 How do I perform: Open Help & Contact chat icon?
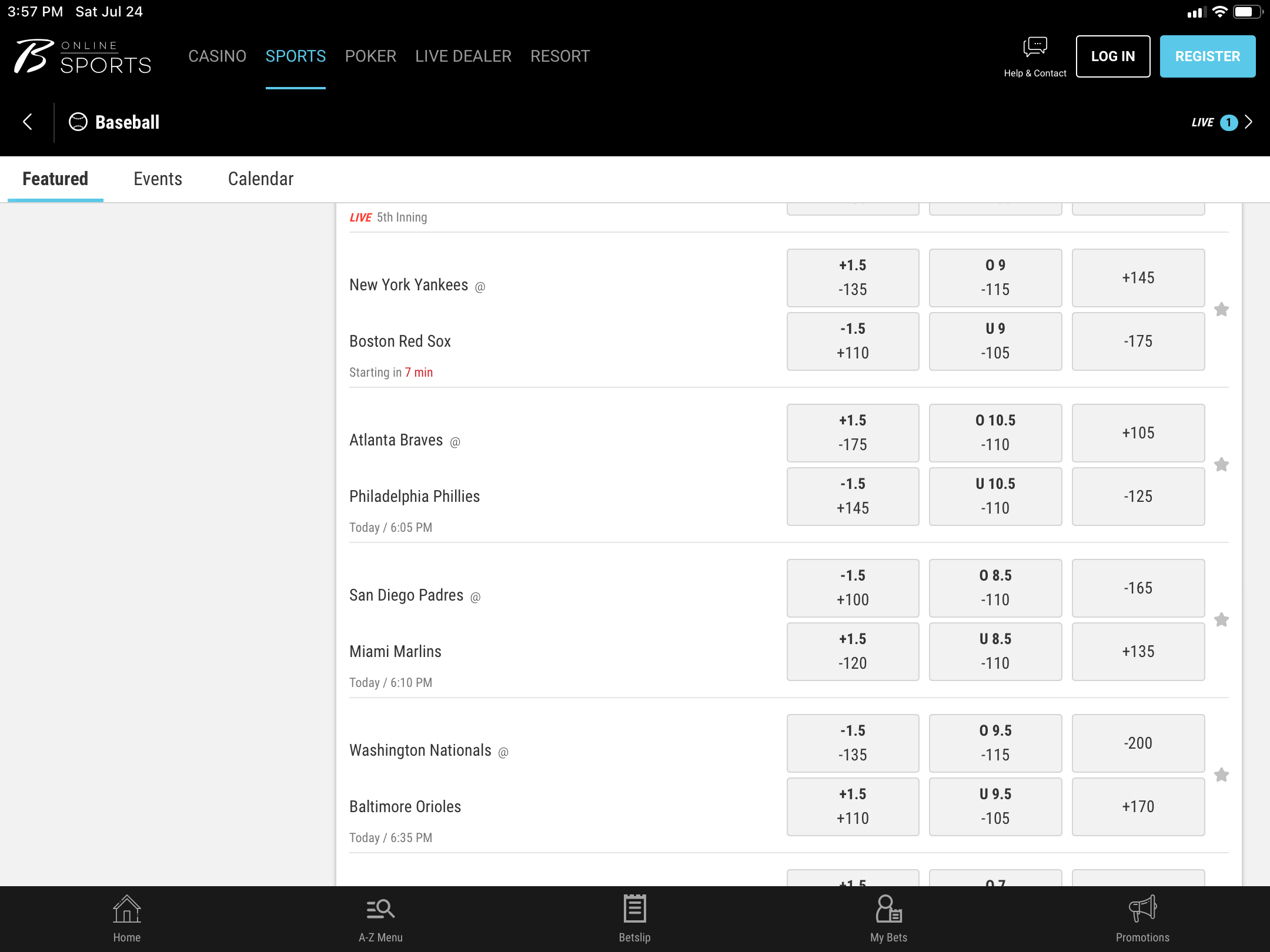(1035, 48)
